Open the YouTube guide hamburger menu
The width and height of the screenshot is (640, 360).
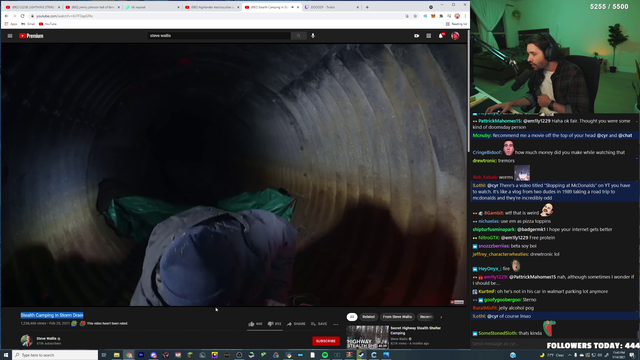tap(10, 36)
